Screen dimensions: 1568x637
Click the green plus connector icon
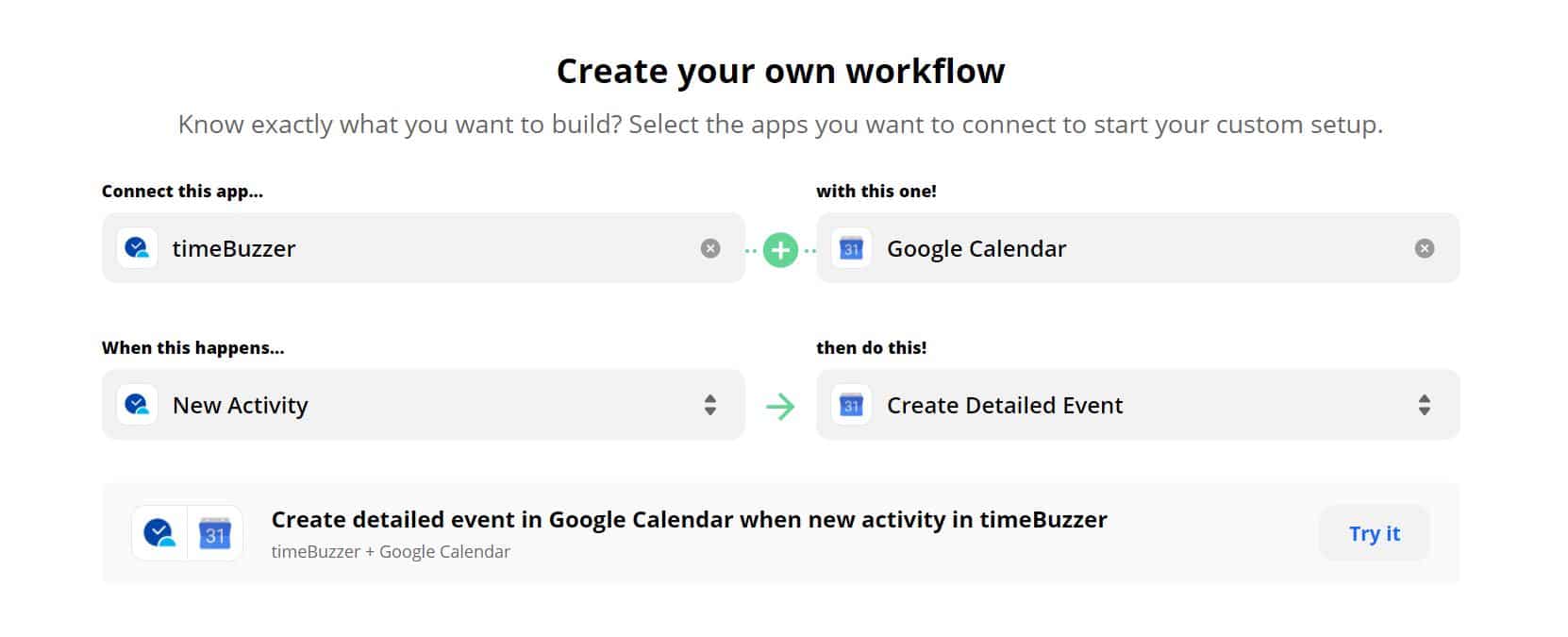pos(780,250)
